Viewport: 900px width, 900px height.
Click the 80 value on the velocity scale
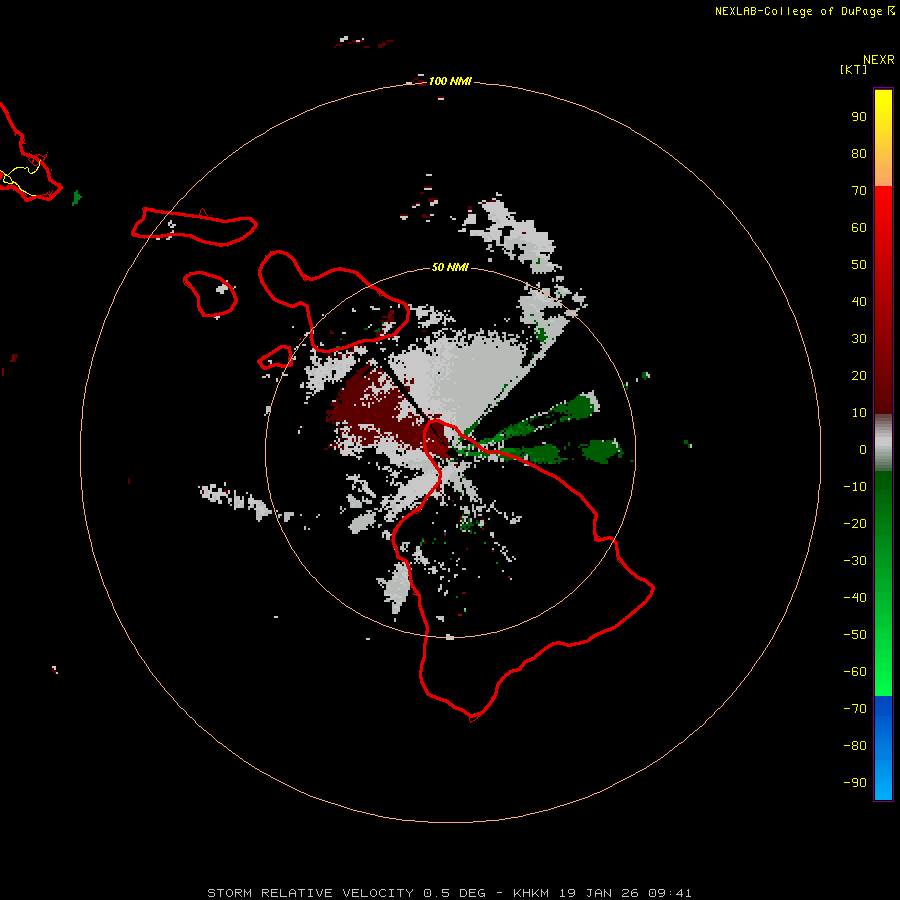click(x=859, y=153)
